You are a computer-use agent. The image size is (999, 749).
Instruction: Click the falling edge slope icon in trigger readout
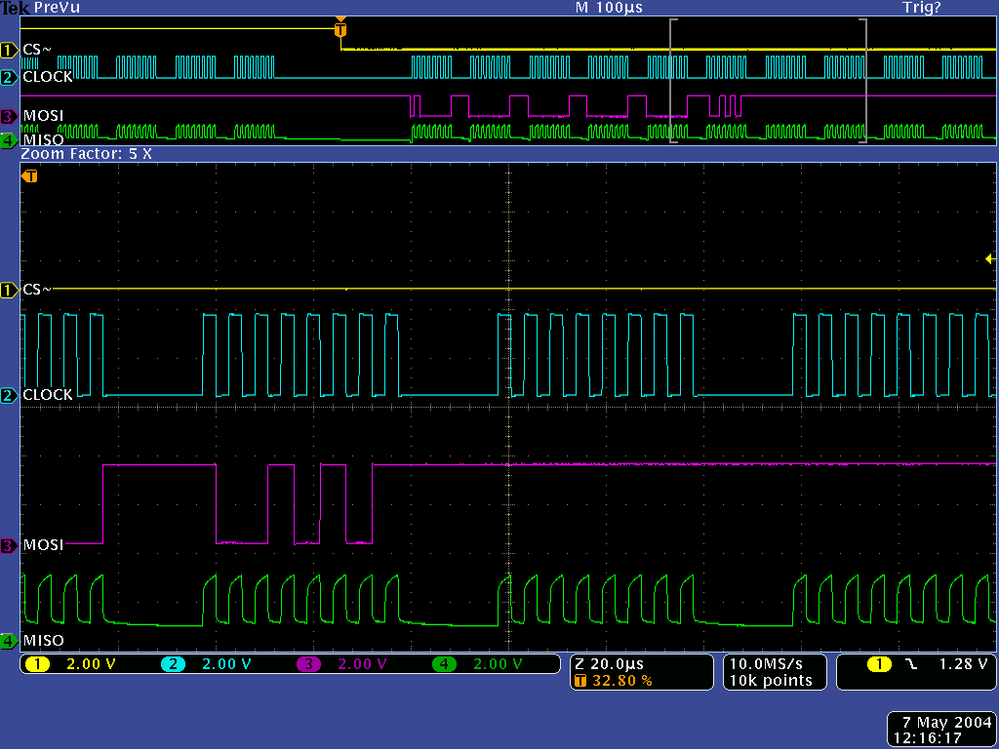912,664
